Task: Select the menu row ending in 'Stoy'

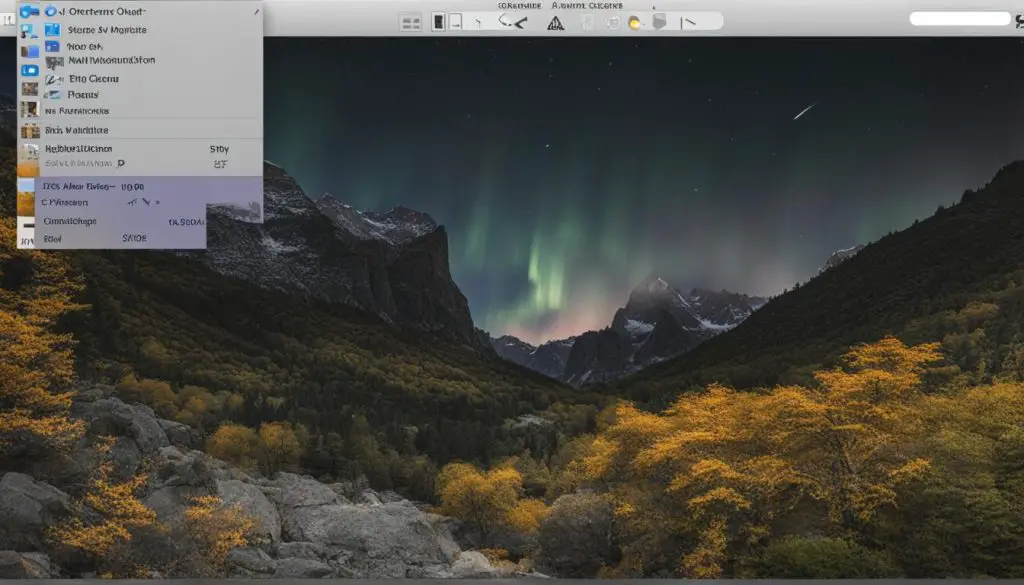Action: tap(152, 149)
